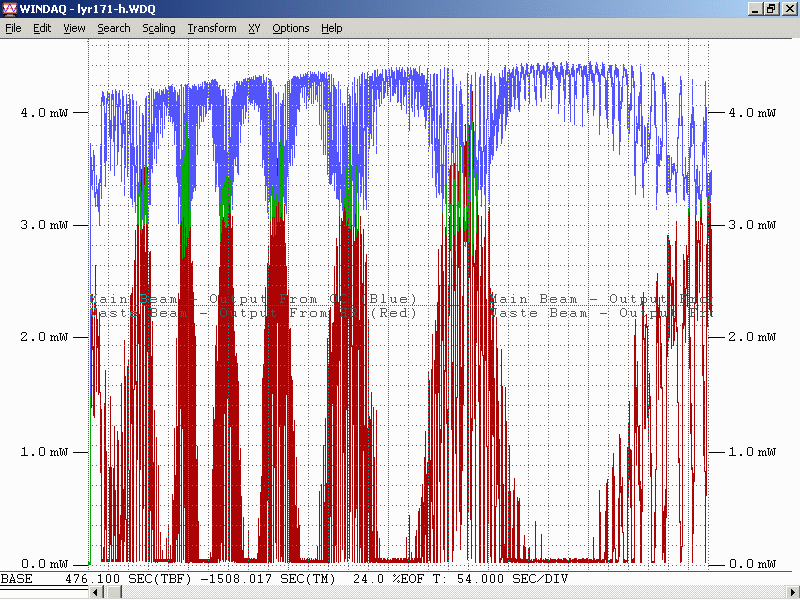Minimize the WinDaq window
This screenshot has height=600, width=800.
click(755, 9)
